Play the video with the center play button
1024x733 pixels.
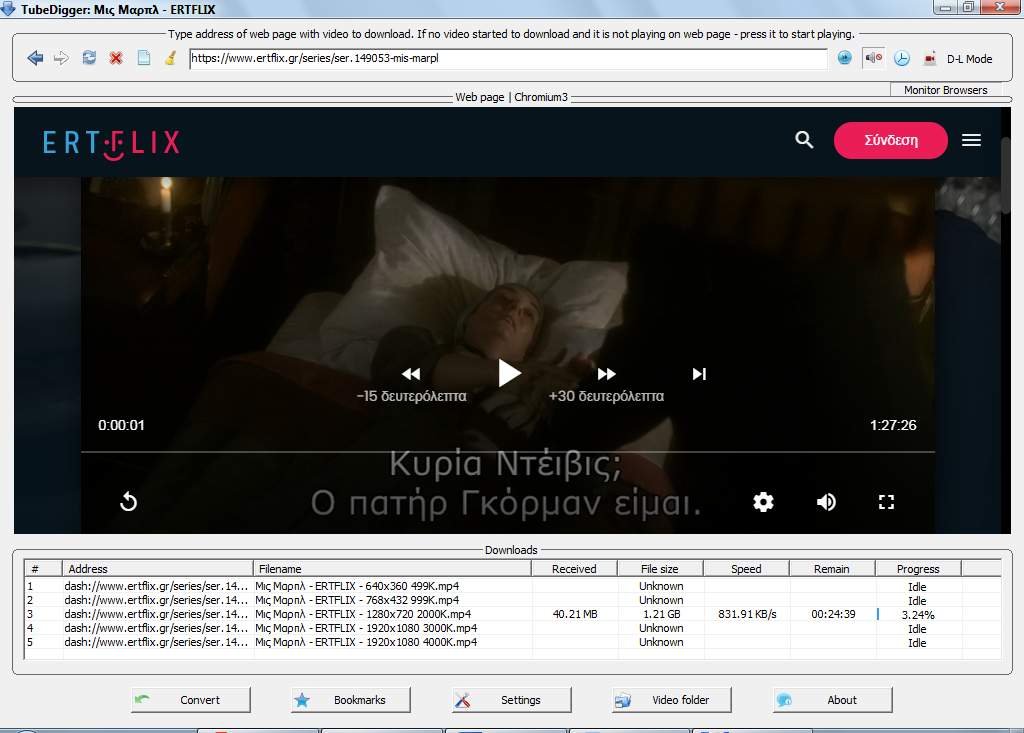509,373
